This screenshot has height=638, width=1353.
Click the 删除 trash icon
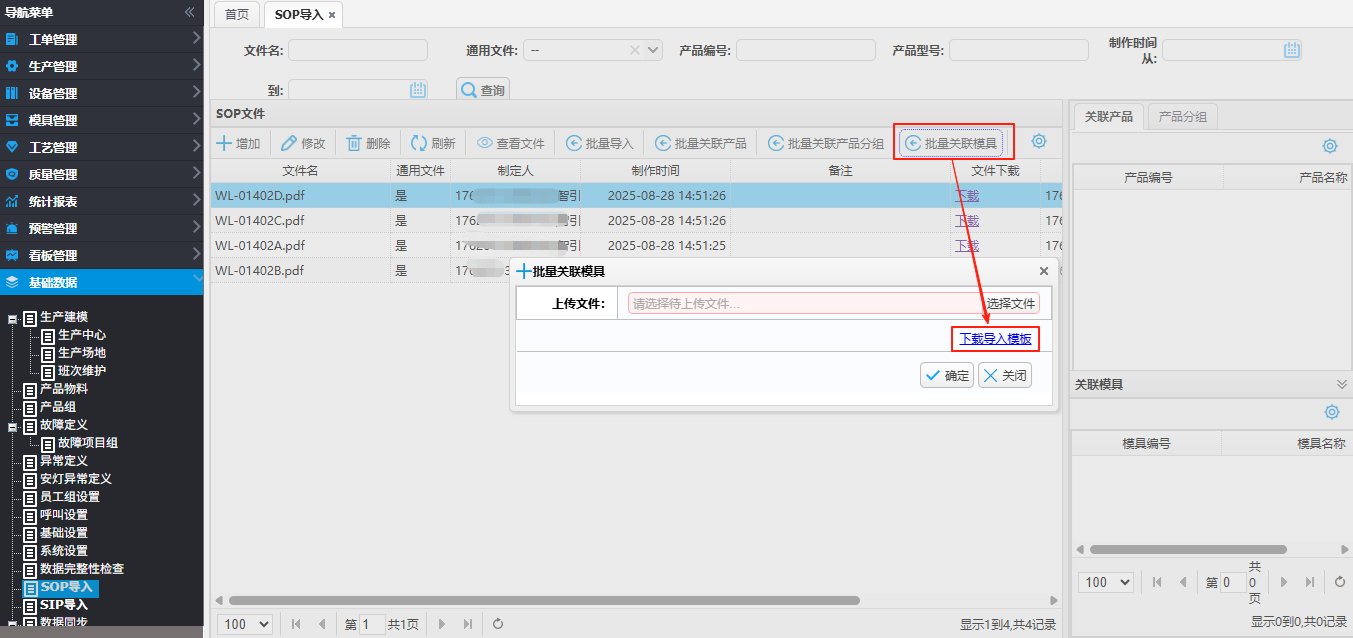point(354,143)
